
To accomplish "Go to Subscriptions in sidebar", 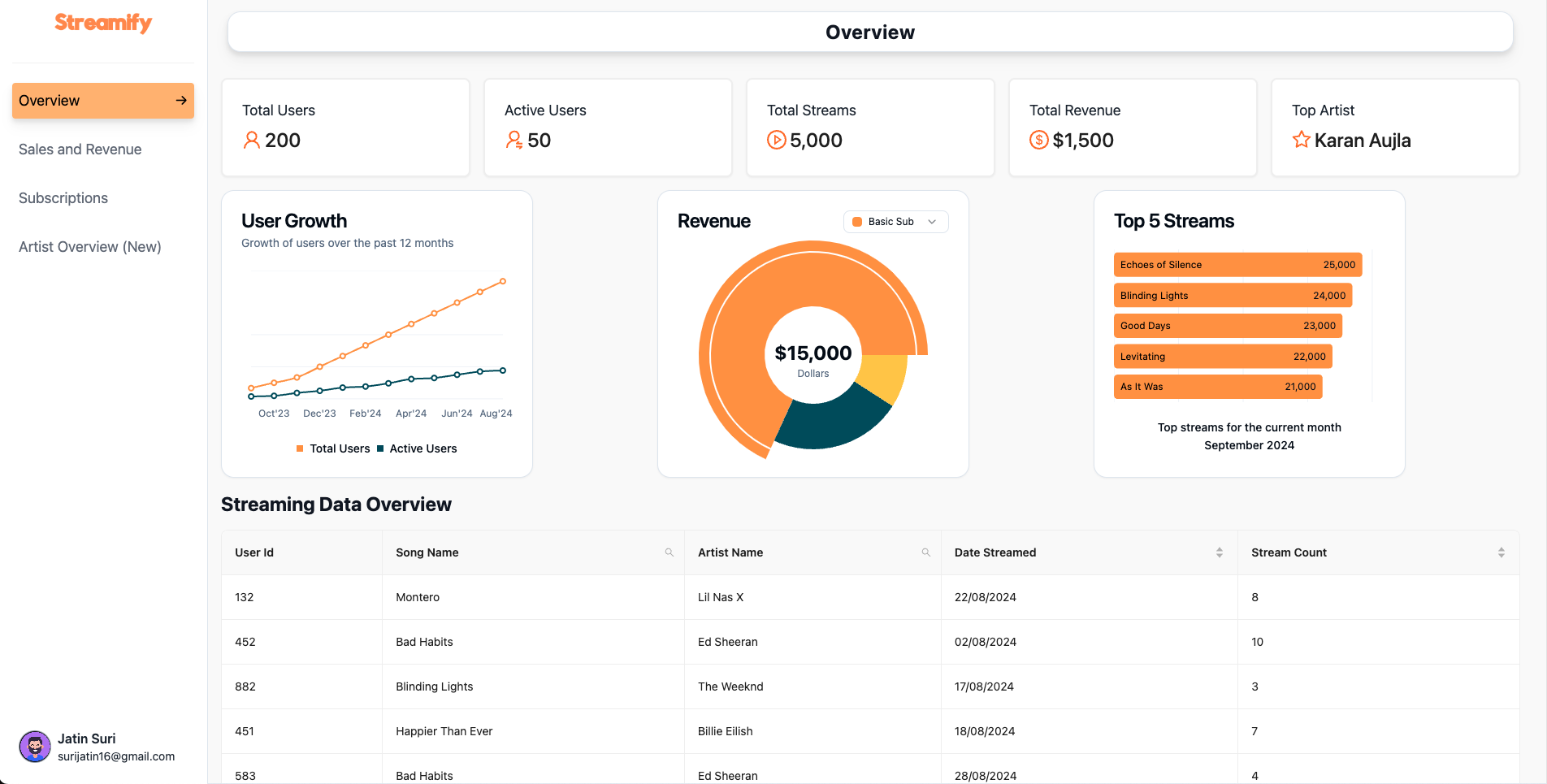I will [x=63, y=198].
